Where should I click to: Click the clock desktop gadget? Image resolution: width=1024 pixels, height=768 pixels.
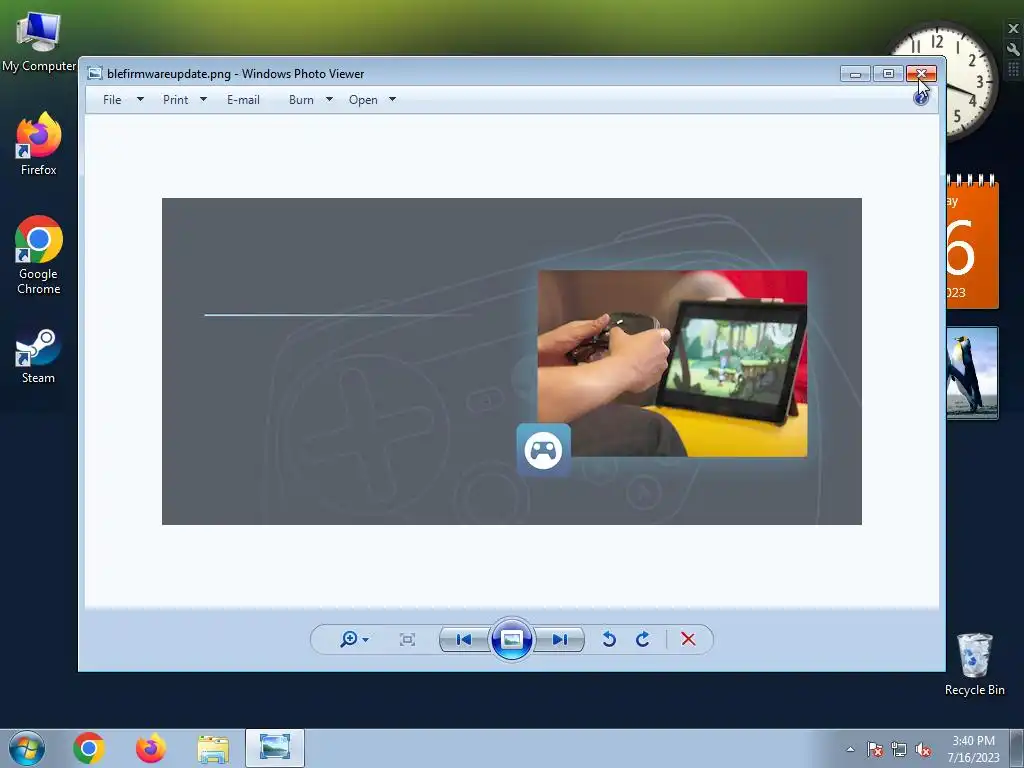pyautogui.click(x=972, y=80)
